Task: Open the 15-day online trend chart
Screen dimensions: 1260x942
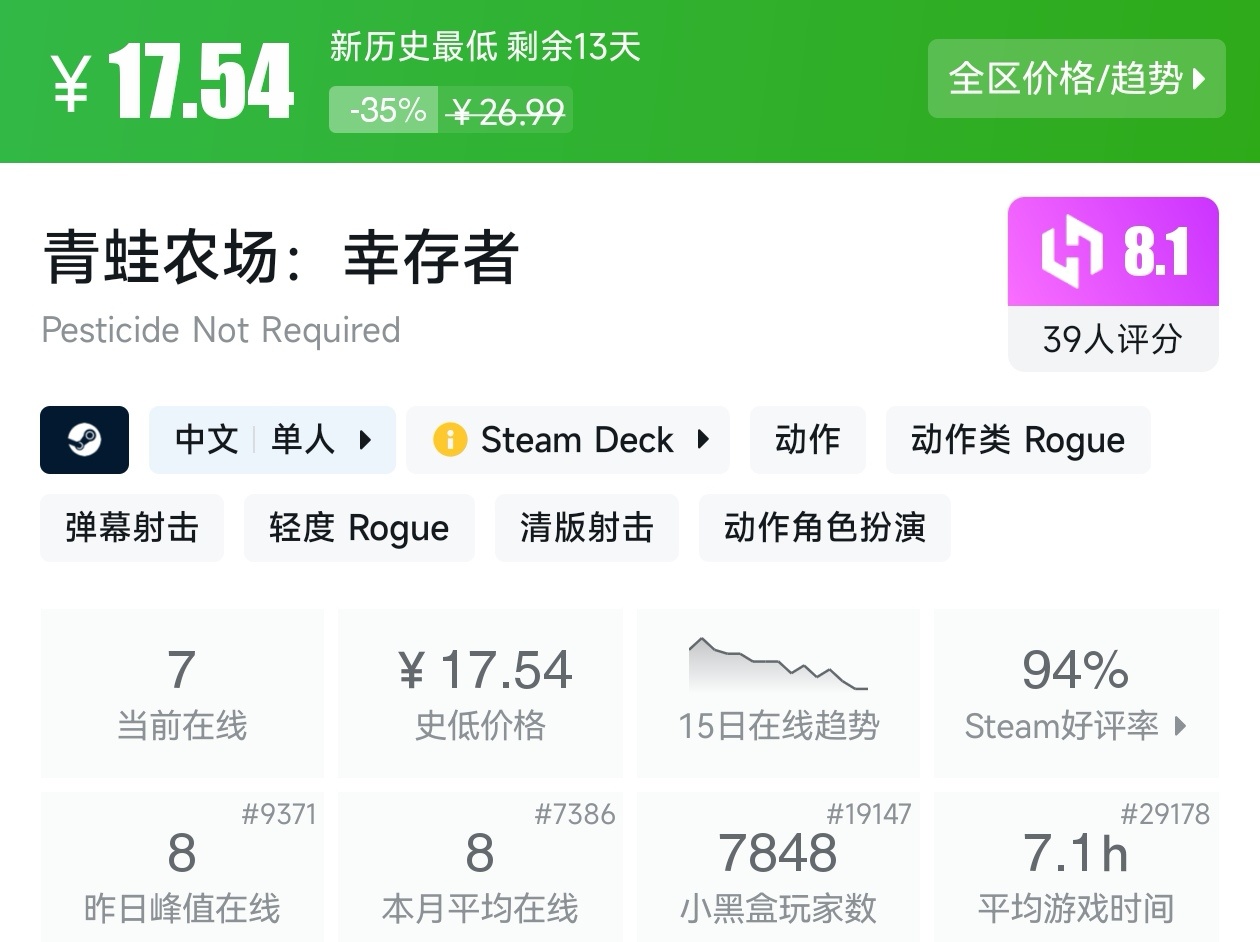Action: 778,692
